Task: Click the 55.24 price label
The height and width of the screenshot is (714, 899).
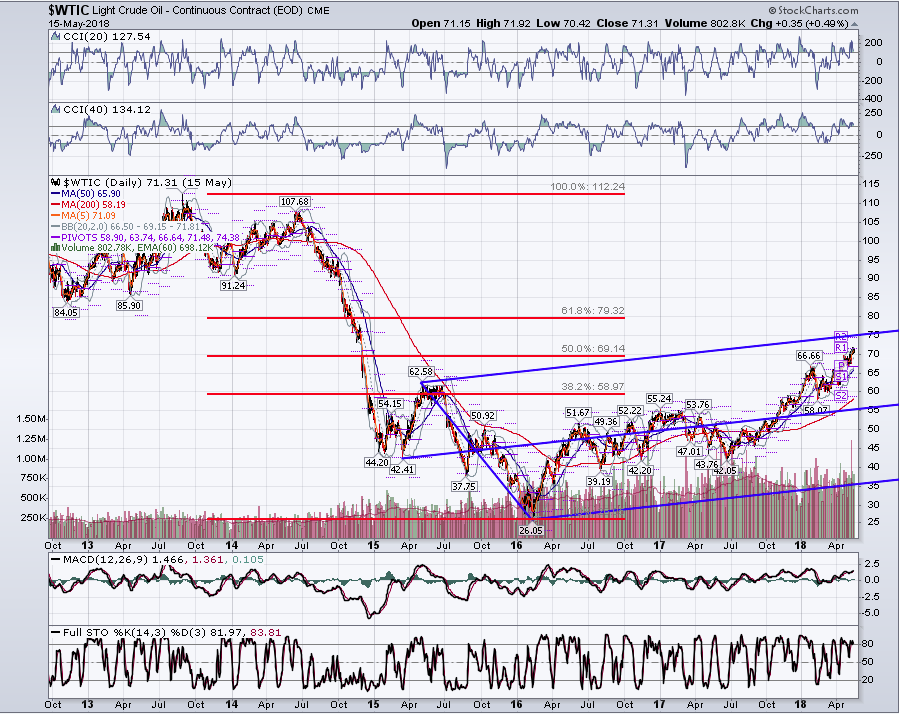Action: (659, 399)
